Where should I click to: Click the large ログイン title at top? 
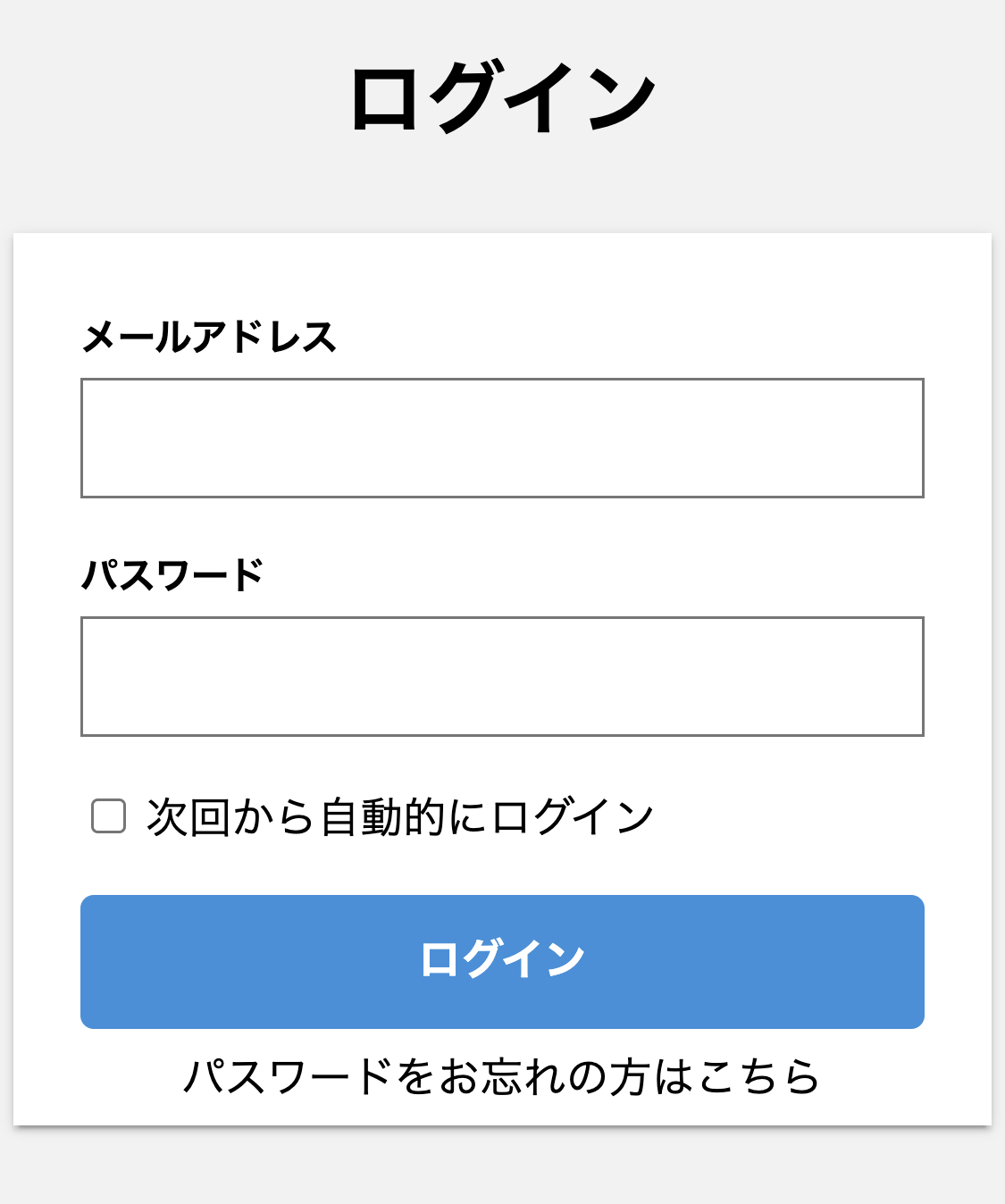pos(502,98)
